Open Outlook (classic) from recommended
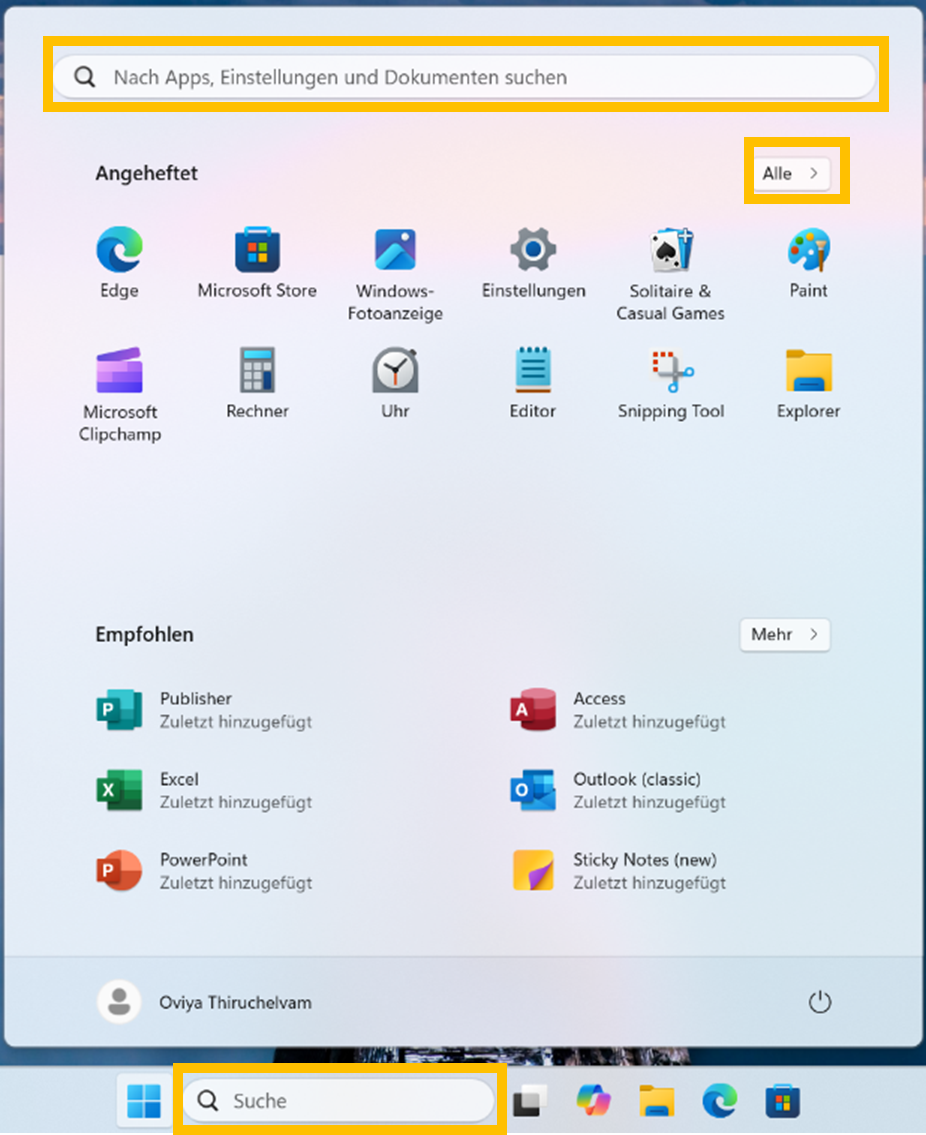 (618, 790)
